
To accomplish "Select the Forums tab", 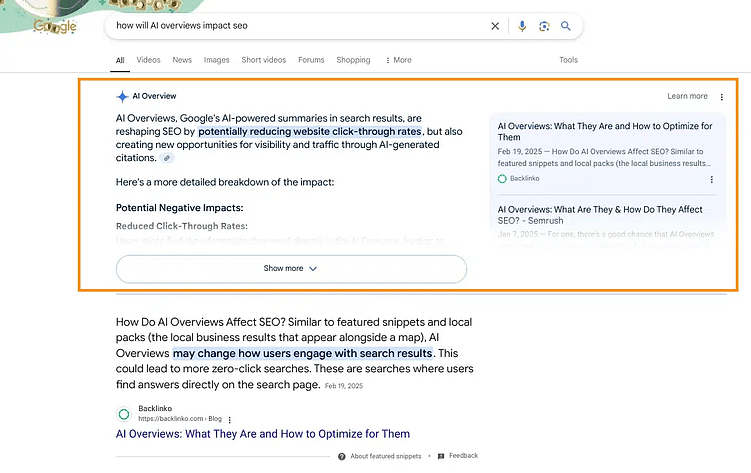I will coord(311,60).
